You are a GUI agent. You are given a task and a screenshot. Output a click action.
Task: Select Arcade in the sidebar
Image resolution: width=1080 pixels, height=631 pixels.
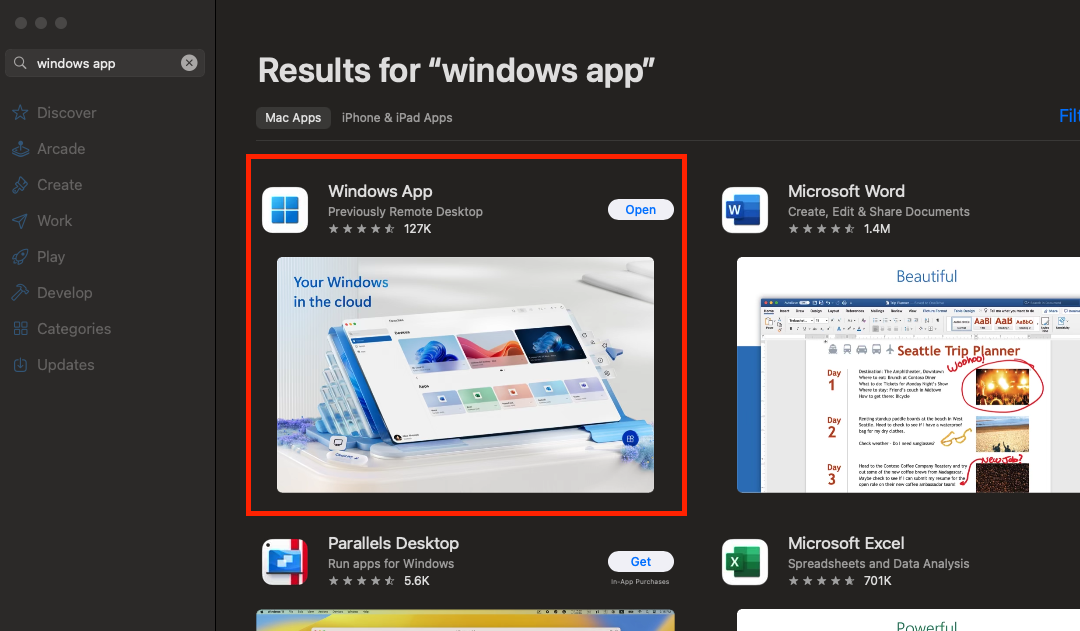[61, 149]
